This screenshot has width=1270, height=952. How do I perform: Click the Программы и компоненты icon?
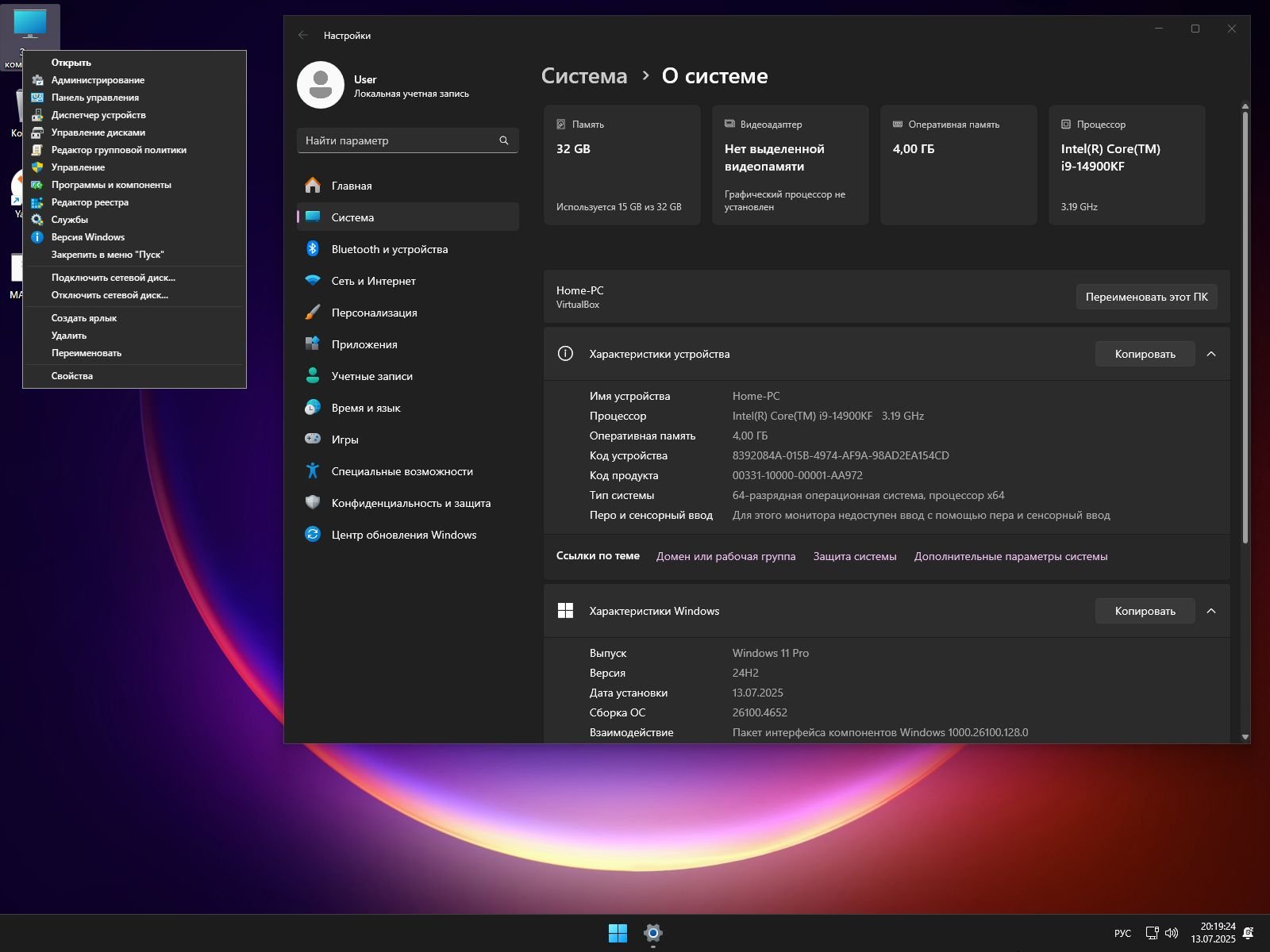click(37, 185)
